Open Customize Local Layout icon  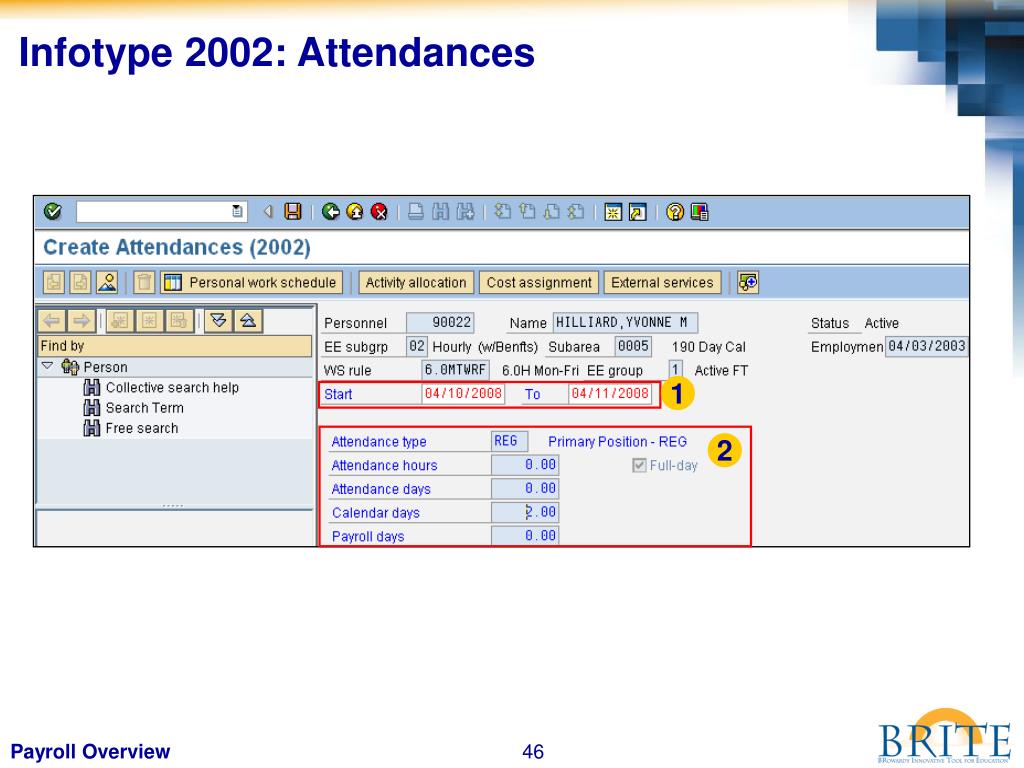(x=699, y=212)
